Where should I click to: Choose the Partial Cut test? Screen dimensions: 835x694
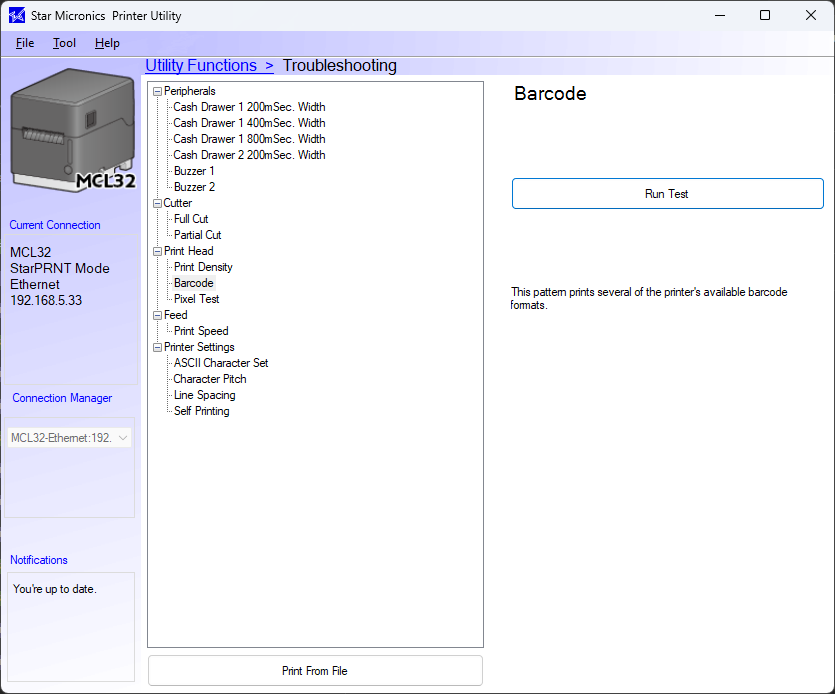tap(197, 235)
